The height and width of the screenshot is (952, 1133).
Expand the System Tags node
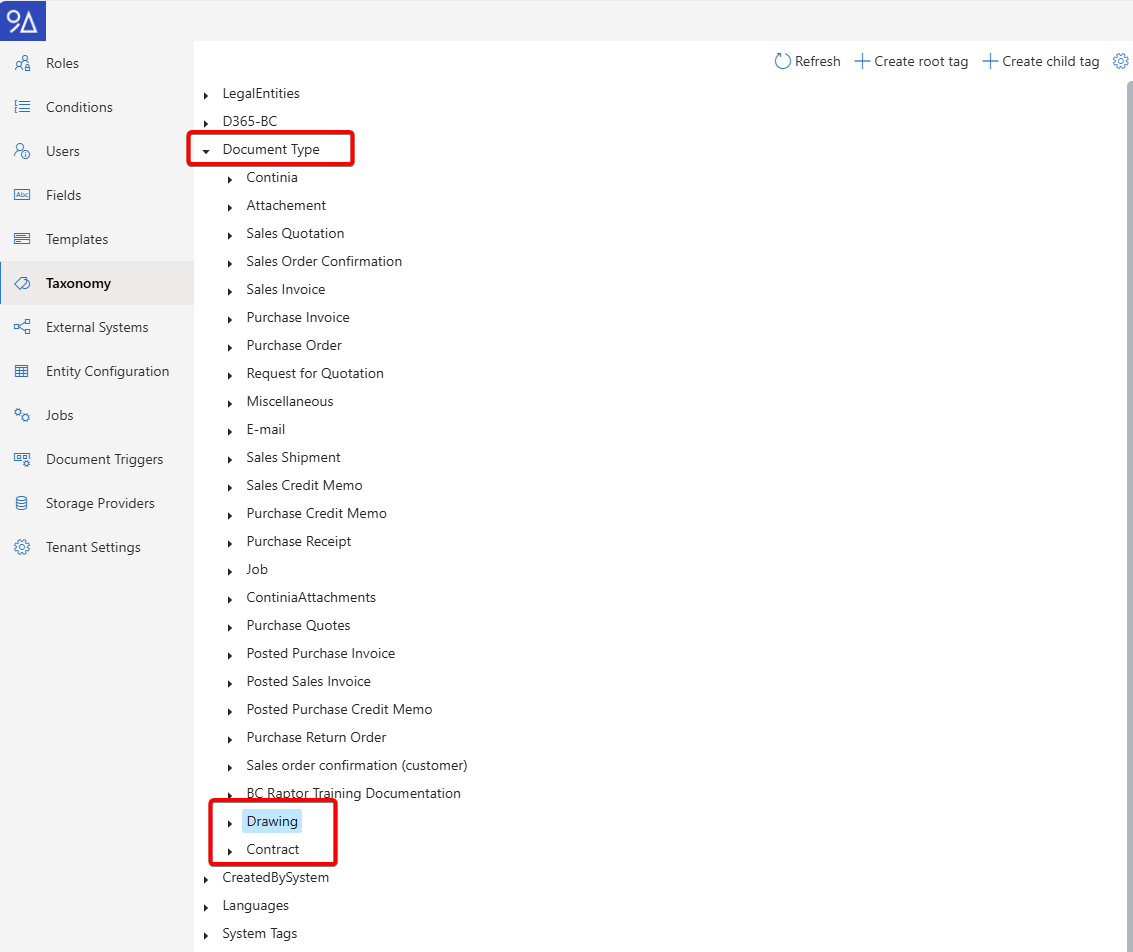(x=206, y=935)
